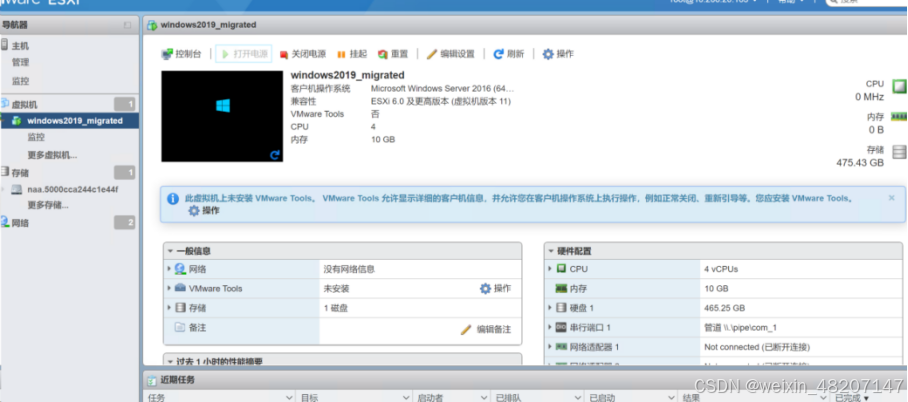Expand the VMware Tools row

coord(169,288)
